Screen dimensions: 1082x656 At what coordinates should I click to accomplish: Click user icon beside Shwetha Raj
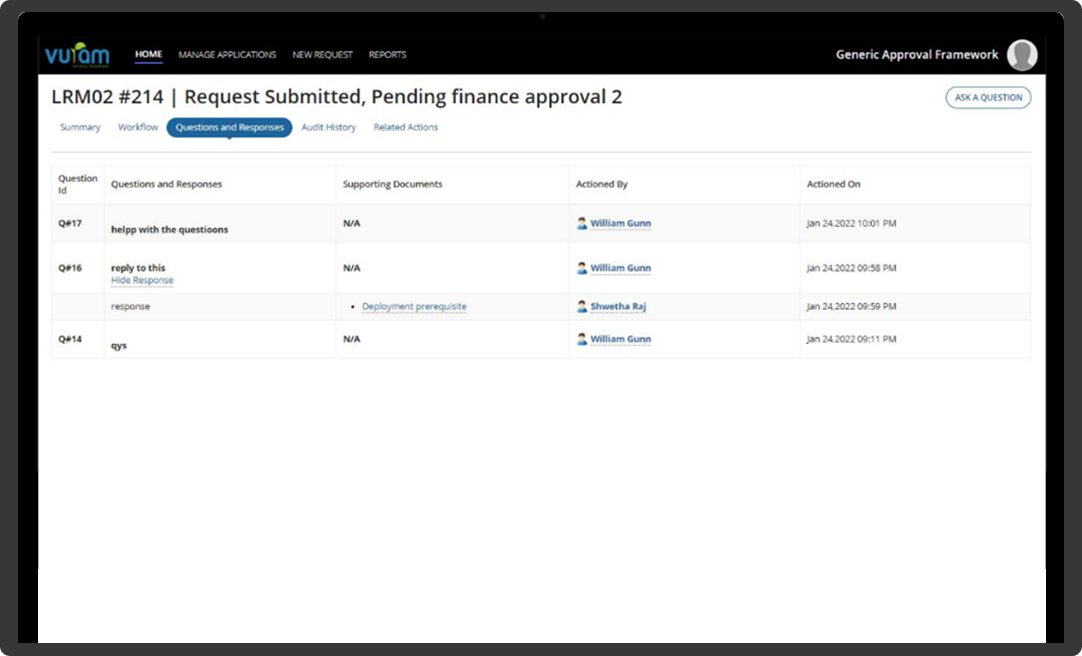(582, 307)
